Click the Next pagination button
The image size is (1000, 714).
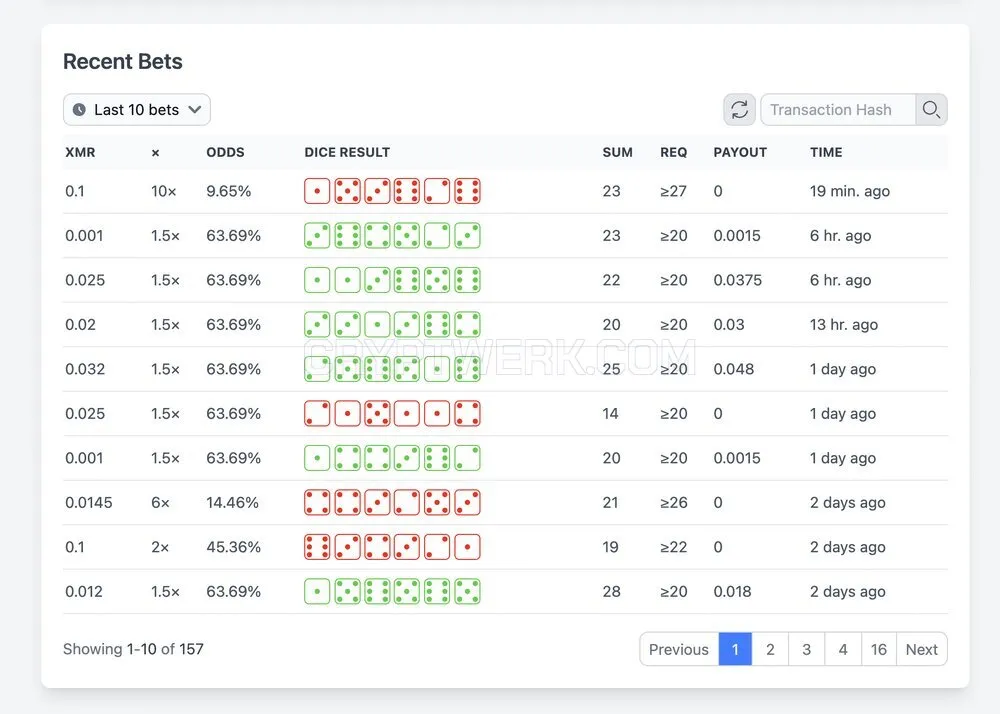tap(922, 649)
